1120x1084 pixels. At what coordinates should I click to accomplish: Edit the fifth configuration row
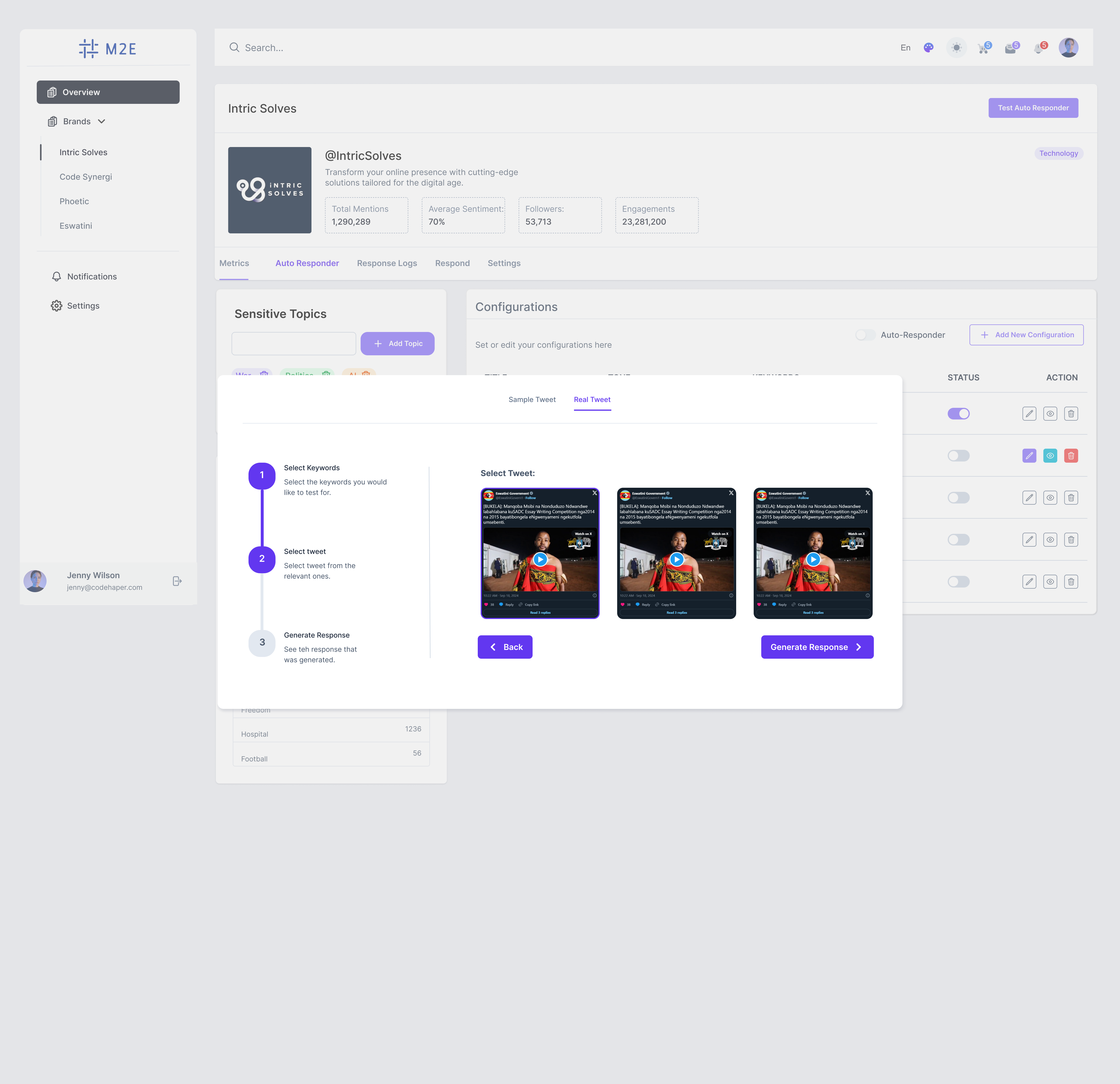tap(1029, 582)
